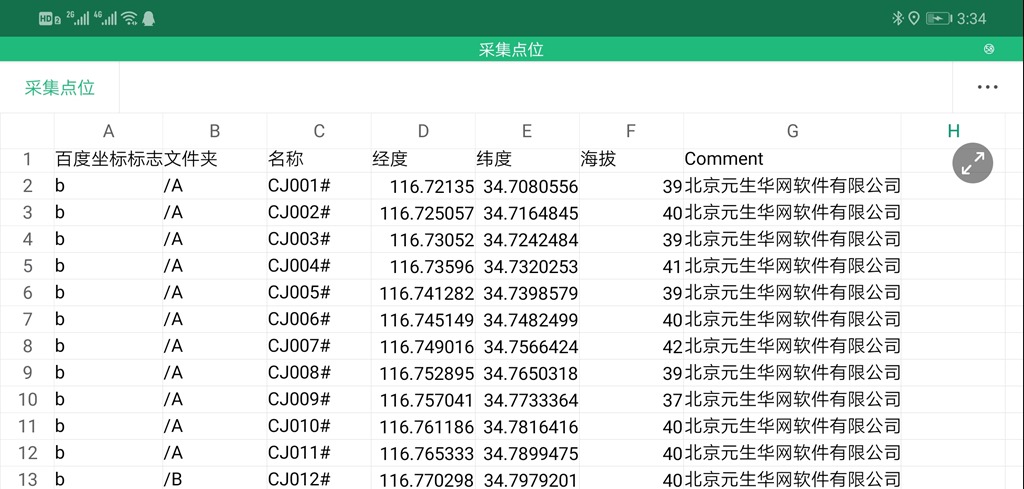This screenshot has width=1024, height=489.
Task: Select column H header
Action: [952, 131]
